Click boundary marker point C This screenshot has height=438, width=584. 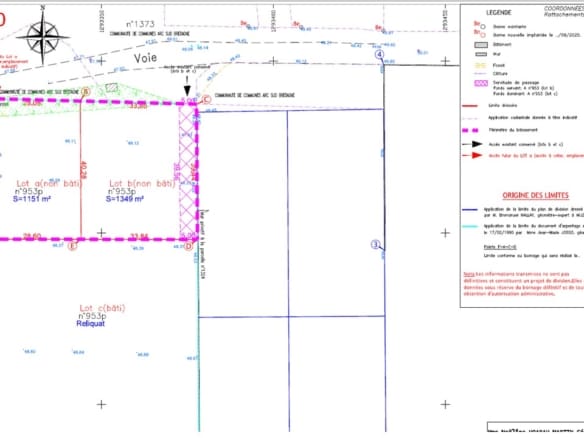point(206,99)
